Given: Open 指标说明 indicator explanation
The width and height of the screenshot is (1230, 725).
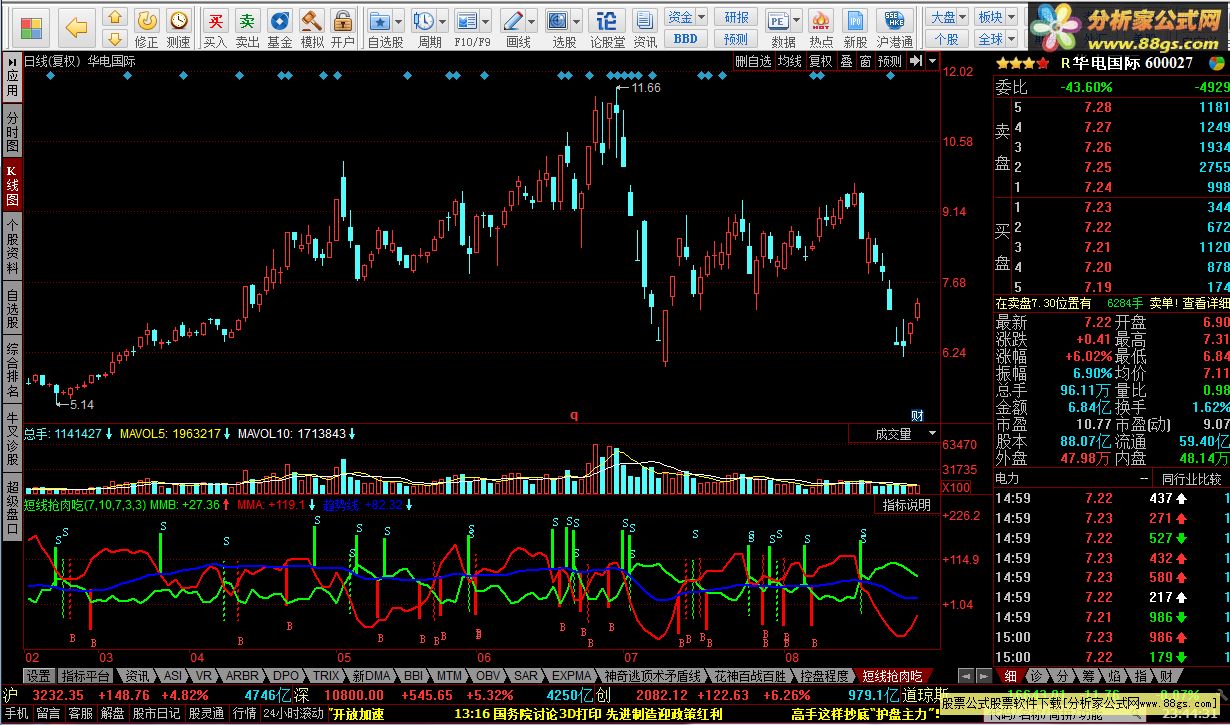Looking at the screenshot, I should [907, 506].
